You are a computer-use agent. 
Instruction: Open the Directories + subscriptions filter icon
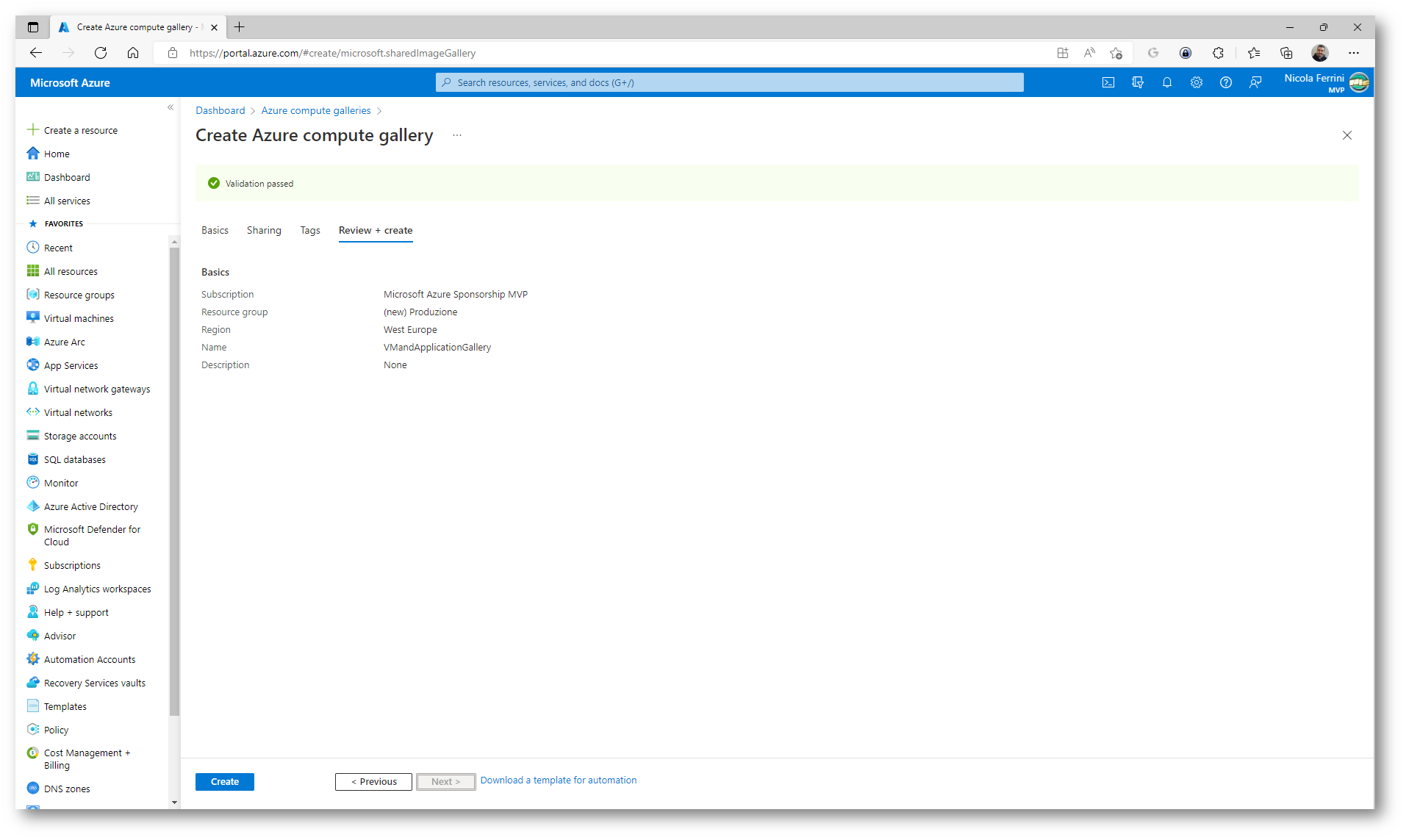click(x=1138, y=82)
